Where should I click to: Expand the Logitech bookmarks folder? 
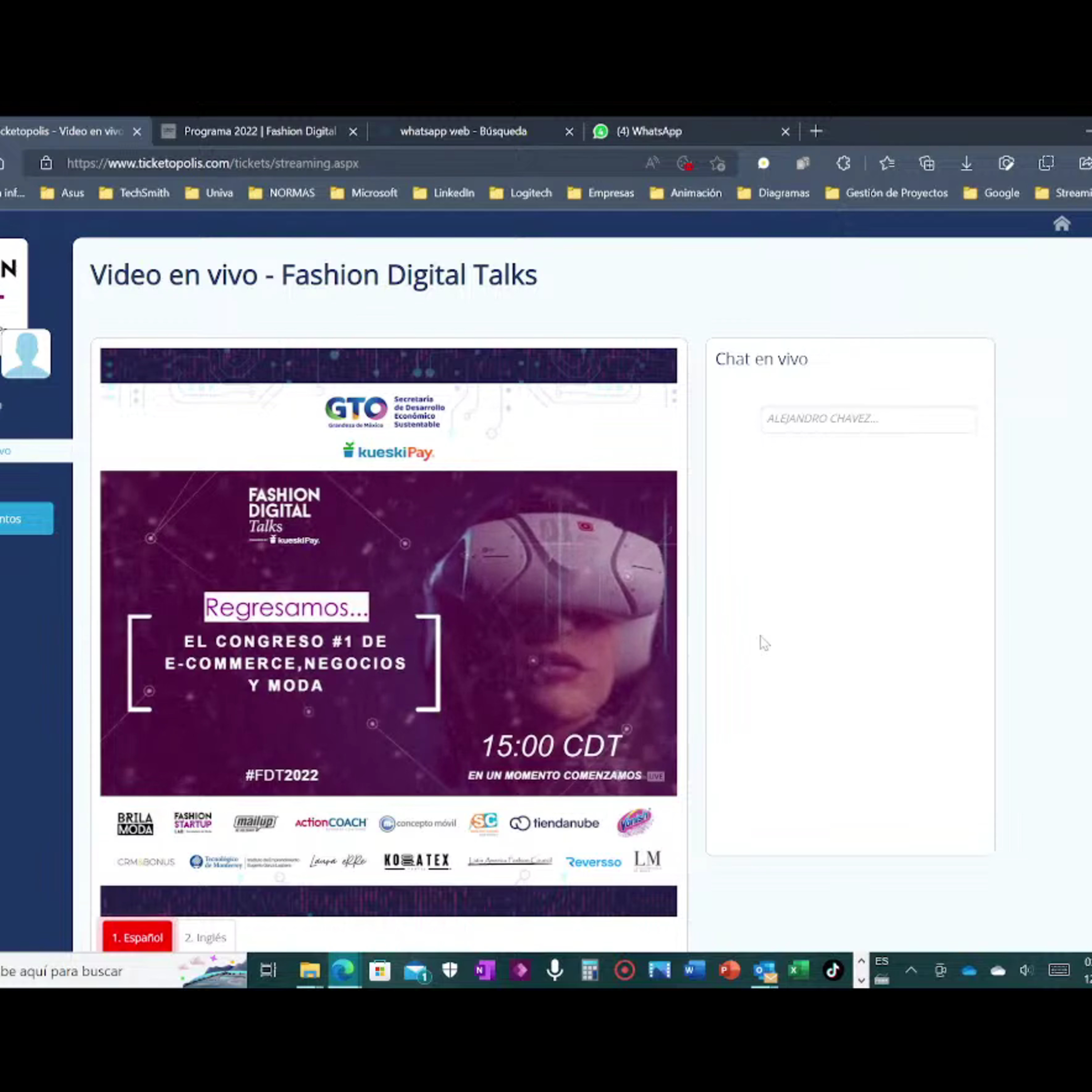click(x=521, y=193)
